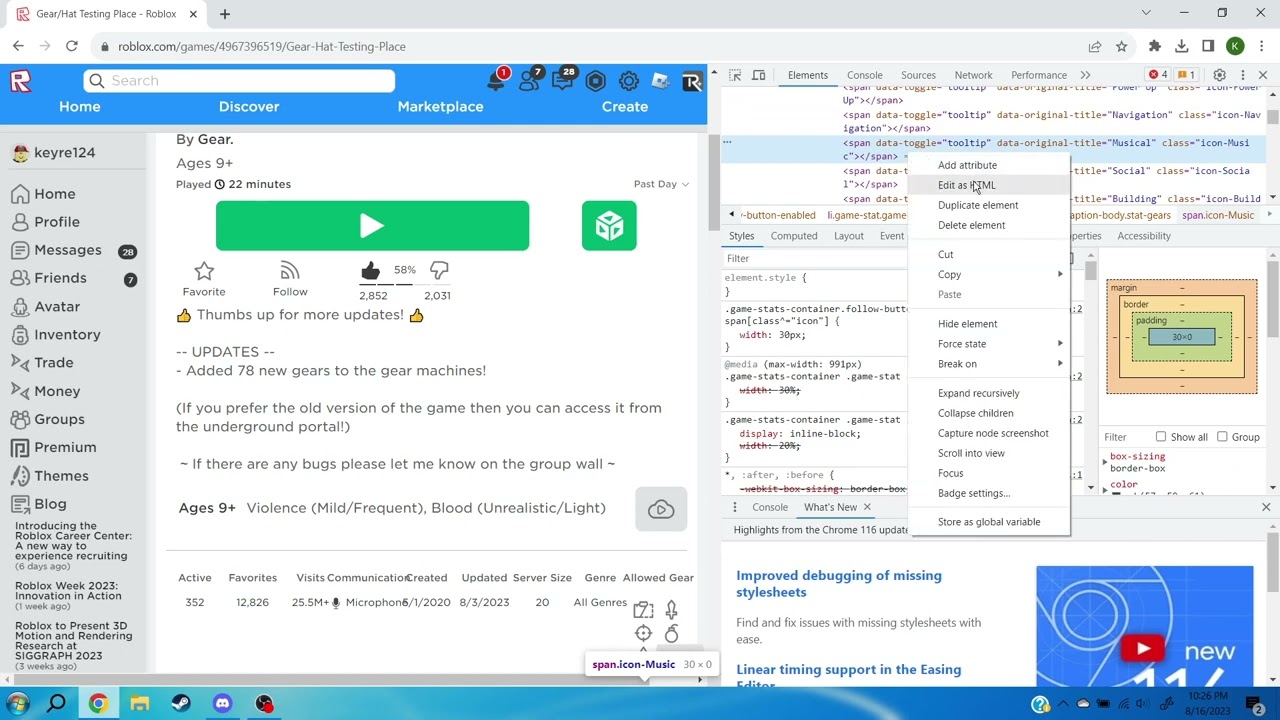Choose Store as global variable
Viewport: 1280px width, 720px height.
[990, 522]
